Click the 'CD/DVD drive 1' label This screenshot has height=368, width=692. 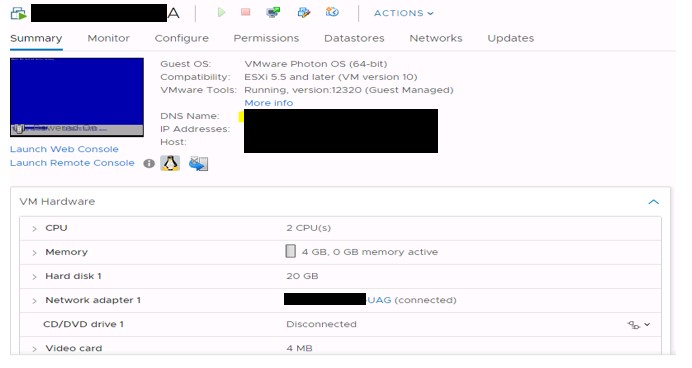[x=83, y=324]
